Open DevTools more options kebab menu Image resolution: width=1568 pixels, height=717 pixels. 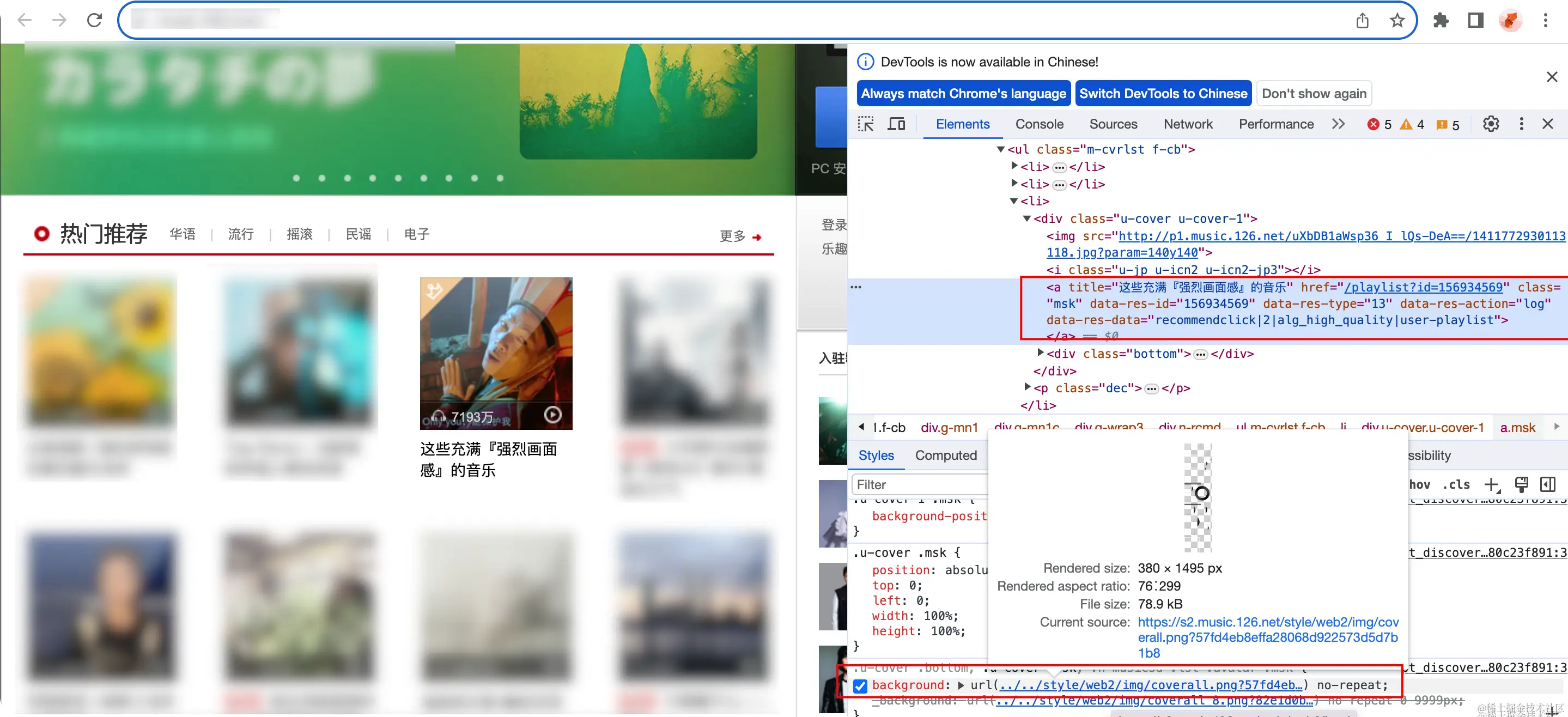click(x=1521, y=124)
